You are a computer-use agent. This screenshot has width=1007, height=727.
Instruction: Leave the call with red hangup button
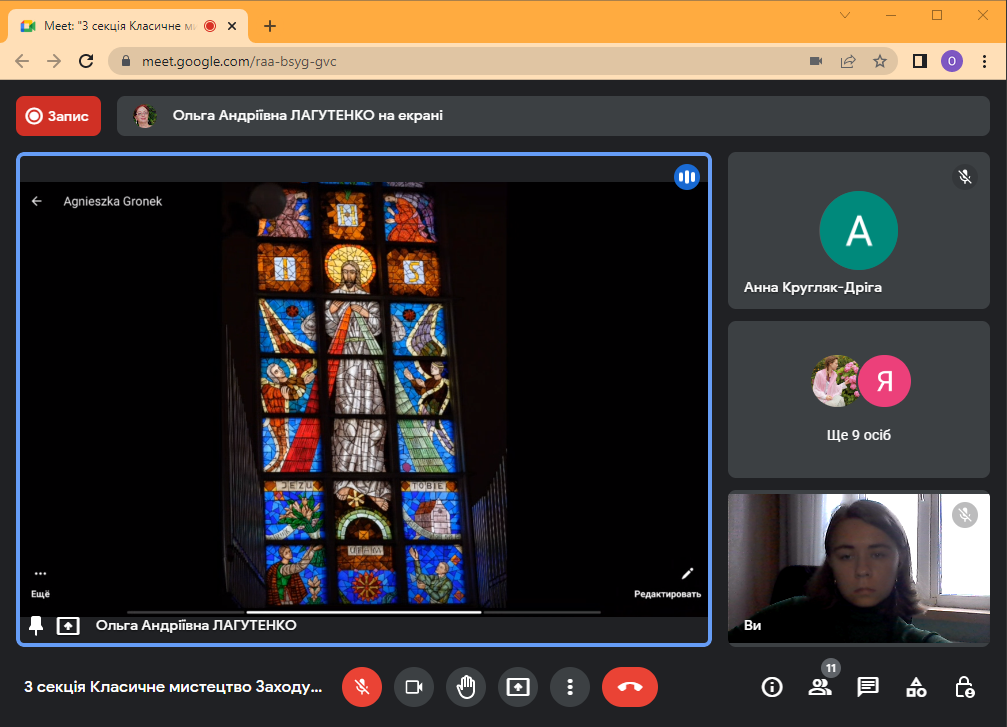pos(630,687)
